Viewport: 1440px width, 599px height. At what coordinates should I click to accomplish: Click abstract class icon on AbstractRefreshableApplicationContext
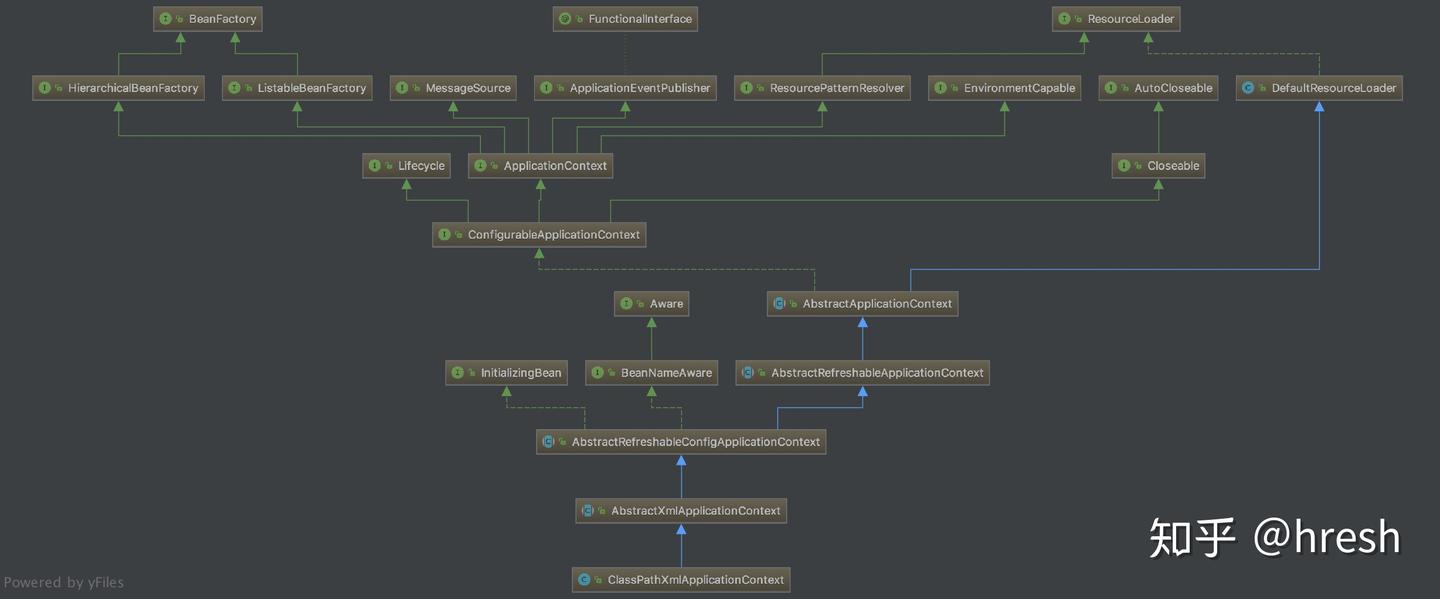click(748, 373)
